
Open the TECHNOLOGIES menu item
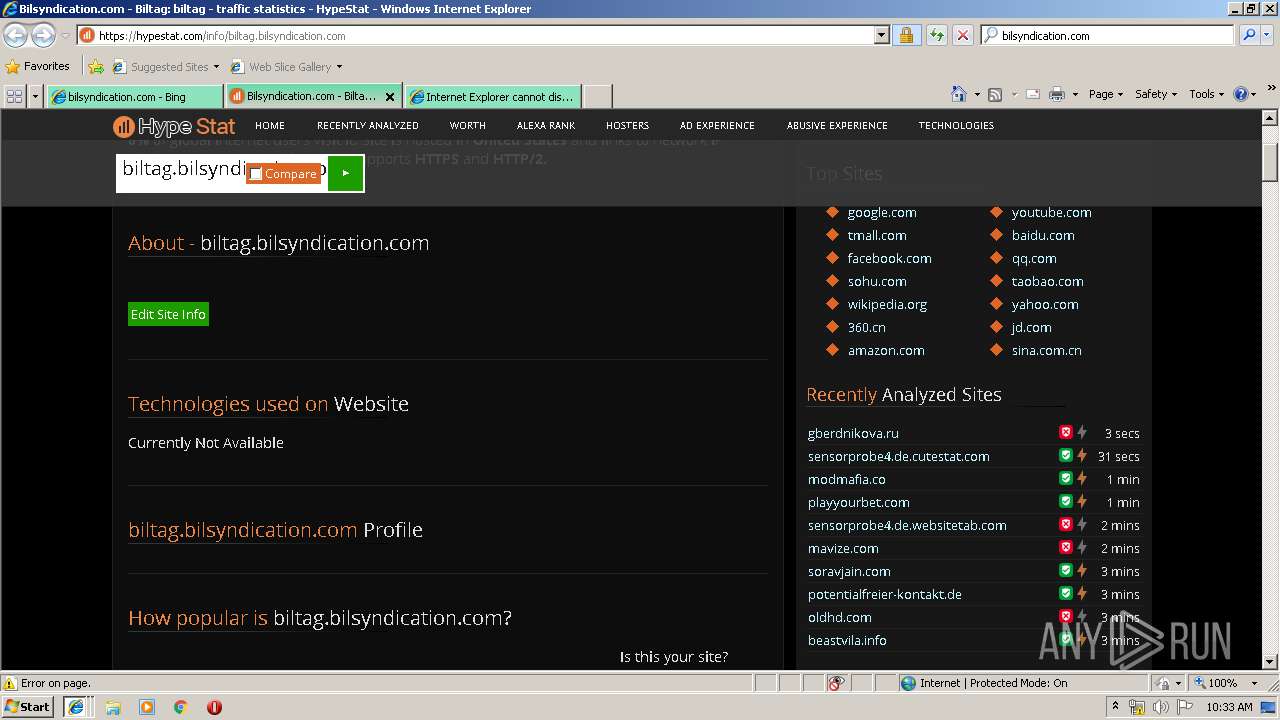956,126
